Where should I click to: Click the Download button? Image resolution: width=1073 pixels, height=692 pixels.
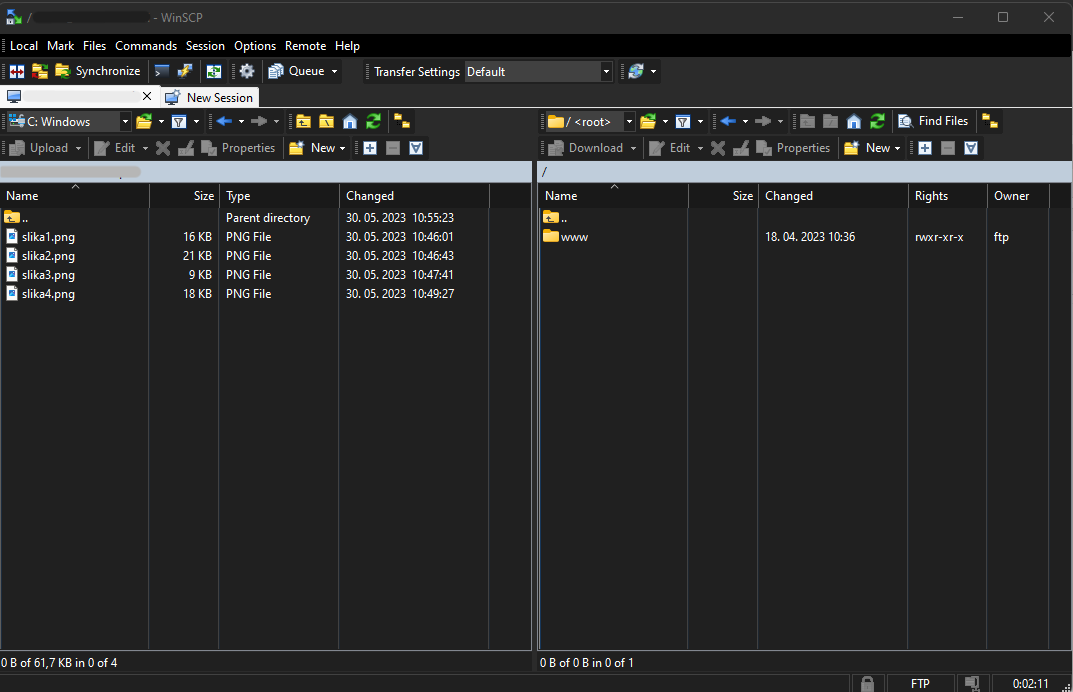(x=586, y=148)
